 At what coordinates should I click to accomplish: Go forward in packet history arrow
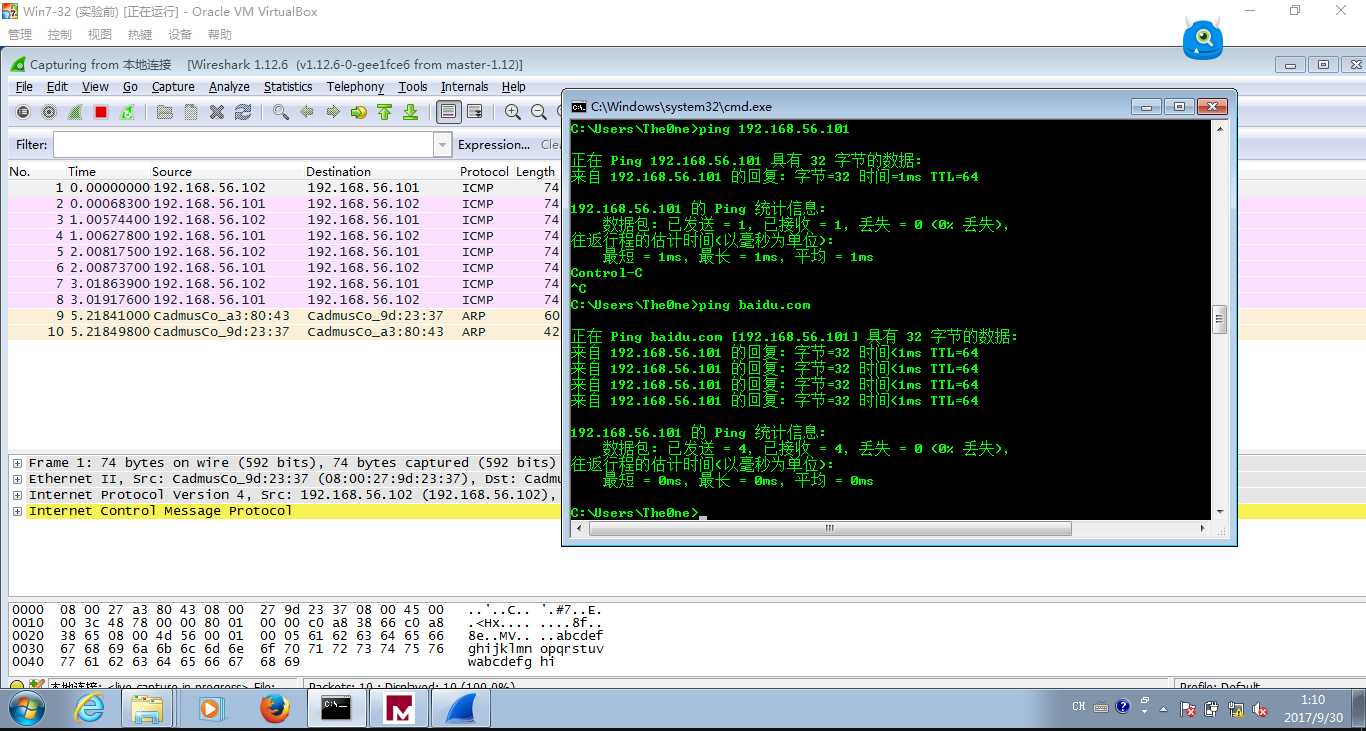pos(333,113)
